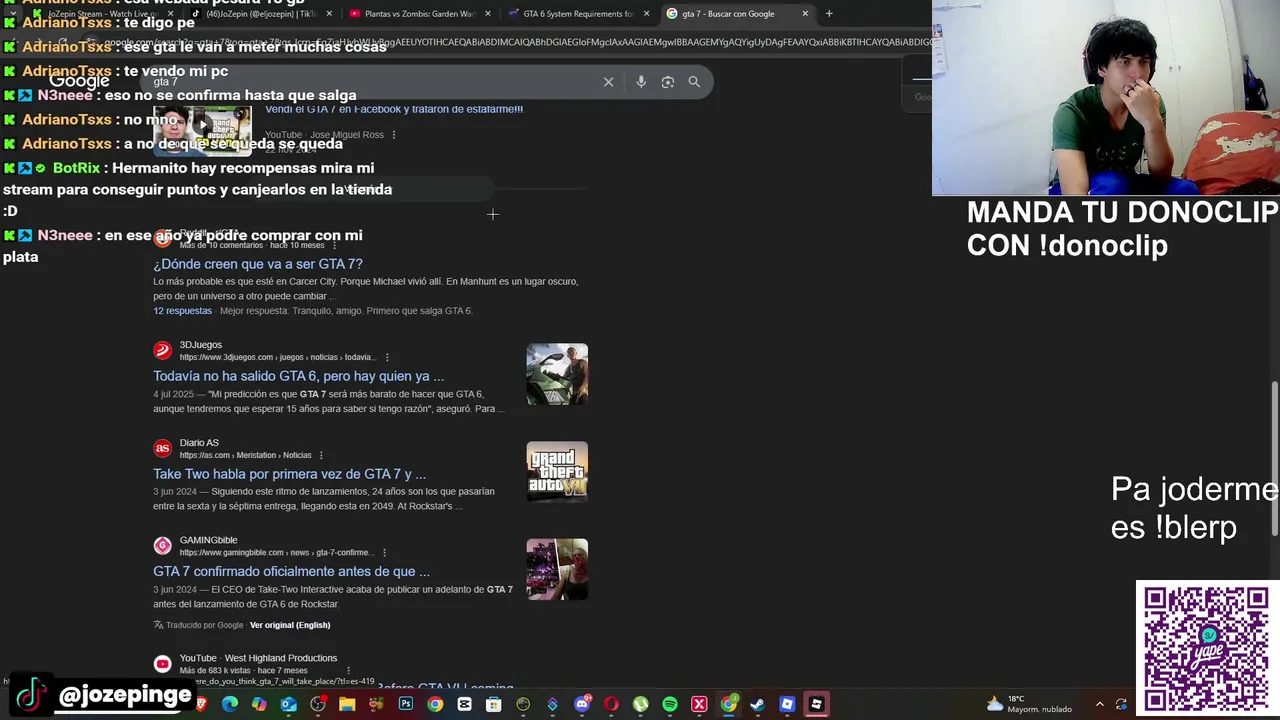Viewport: 1280px width, 720px height.
Task: Open Discord from the taskbar
Action: [582, 704]
